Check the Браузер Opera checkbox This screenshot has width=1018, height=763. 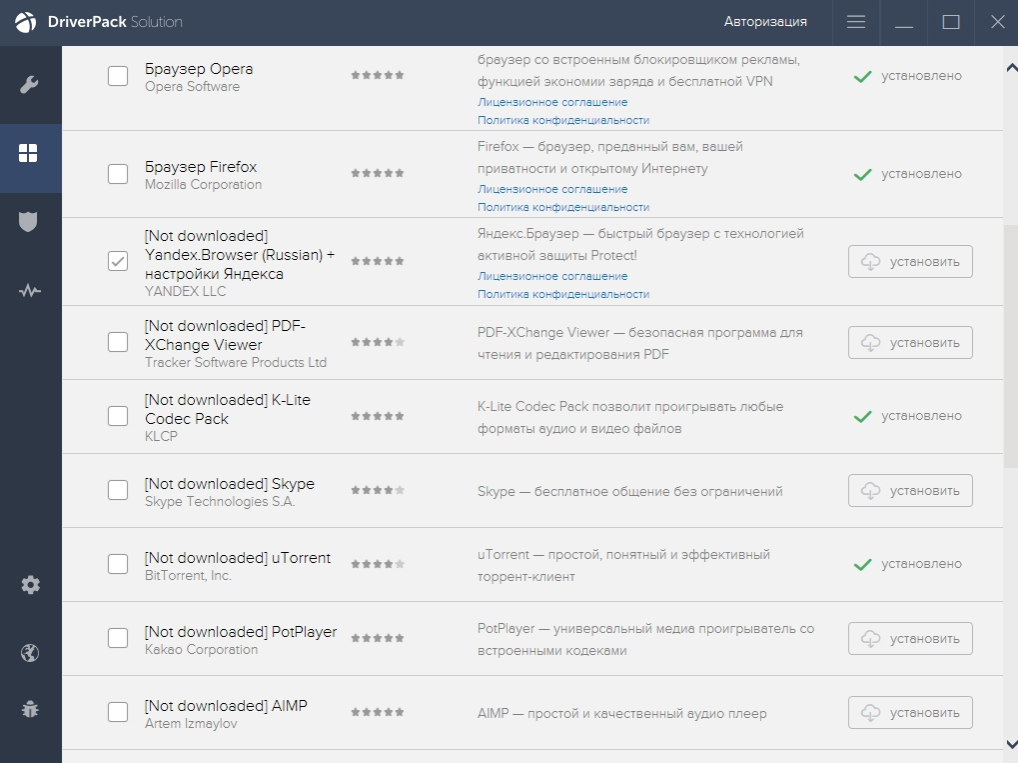[118, 76]
